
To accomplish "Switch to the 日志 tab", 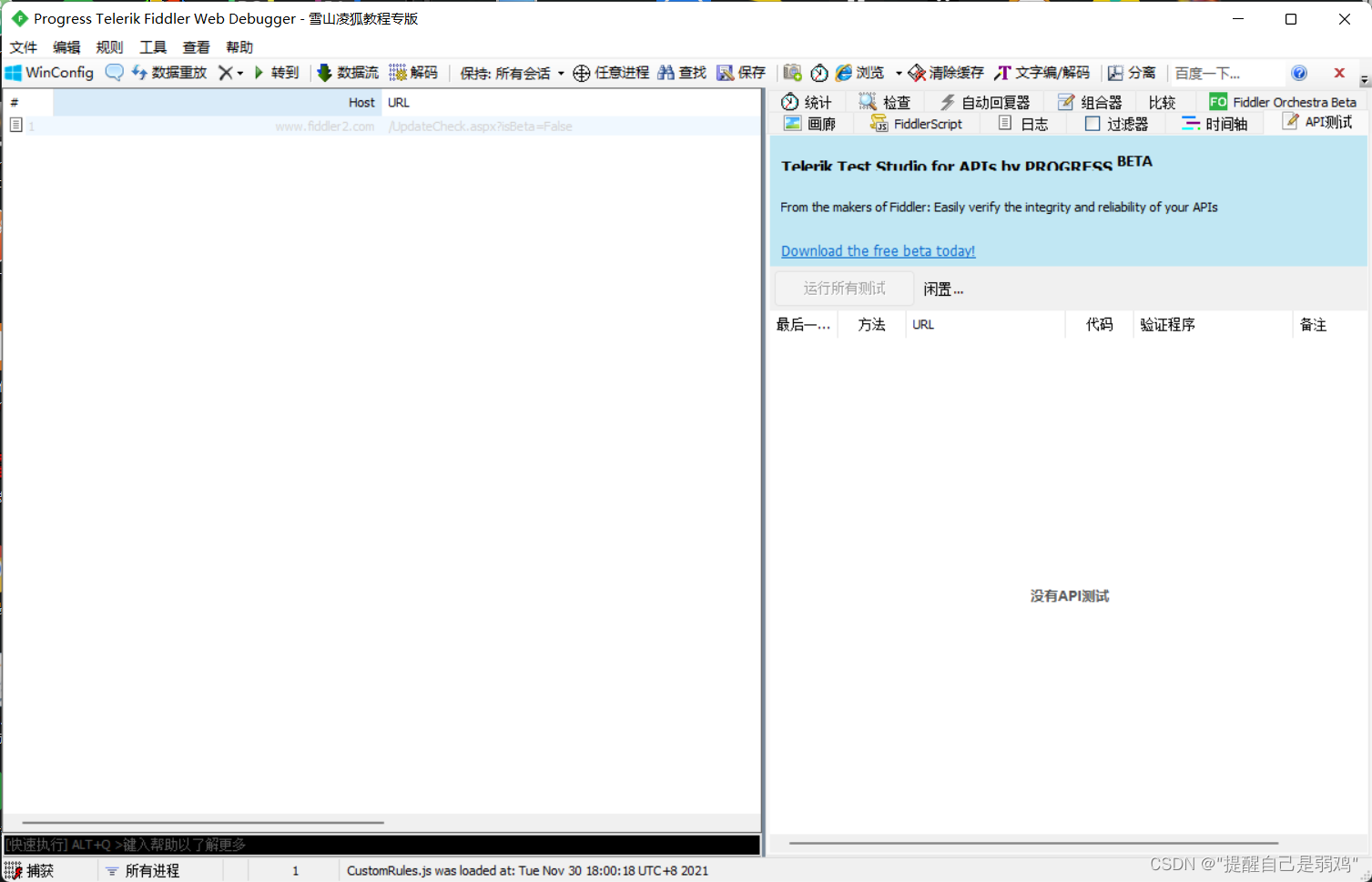I will point(1023,124).
